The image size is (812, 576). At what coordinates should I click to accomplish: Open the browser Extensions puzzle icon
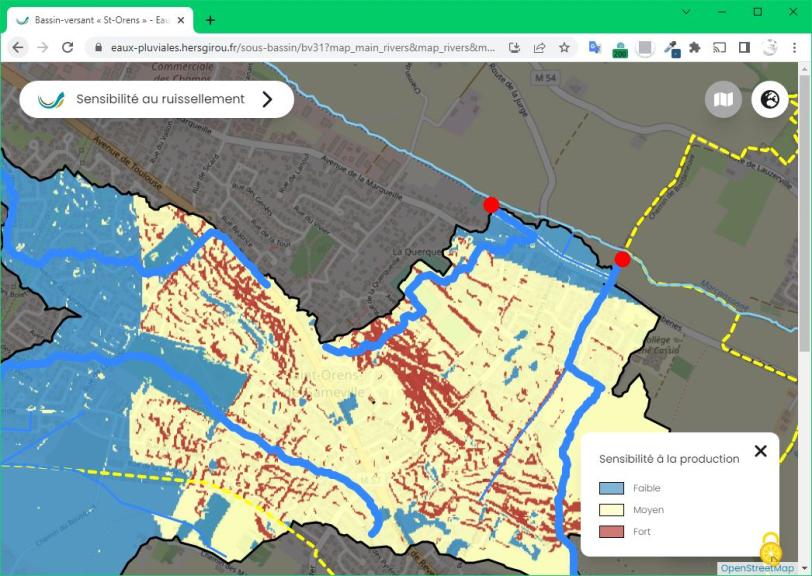(694, 47)
